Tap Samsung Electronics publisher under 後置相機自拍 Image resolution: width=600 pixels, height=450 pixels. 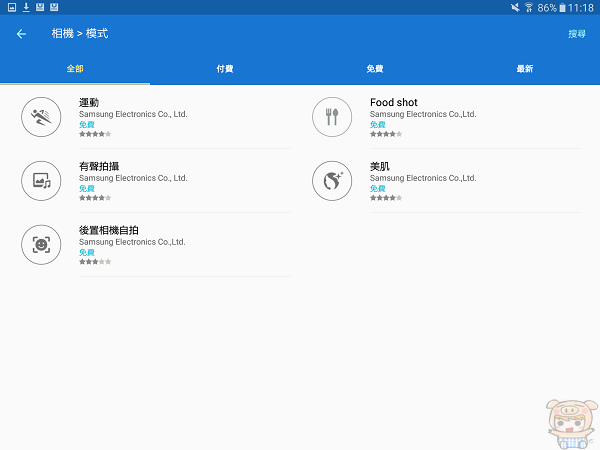[132, 242]
